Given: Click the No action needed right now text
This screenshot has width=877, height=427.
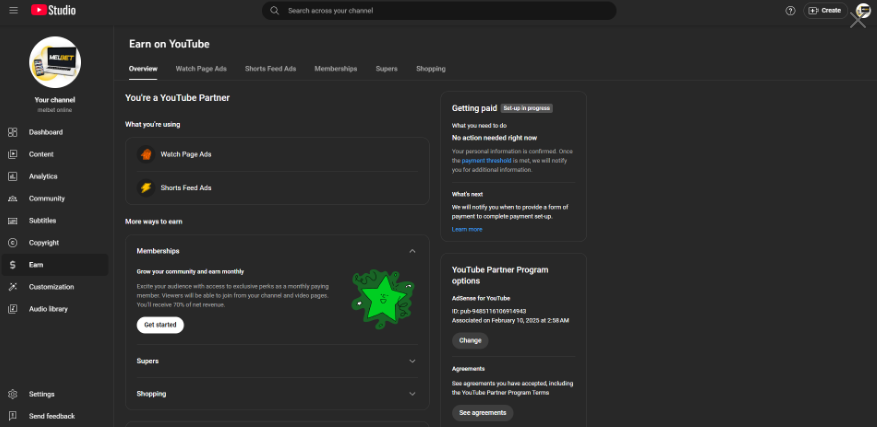Looking at the screenshot, I should pyautogui.click(x=494, y=138).
